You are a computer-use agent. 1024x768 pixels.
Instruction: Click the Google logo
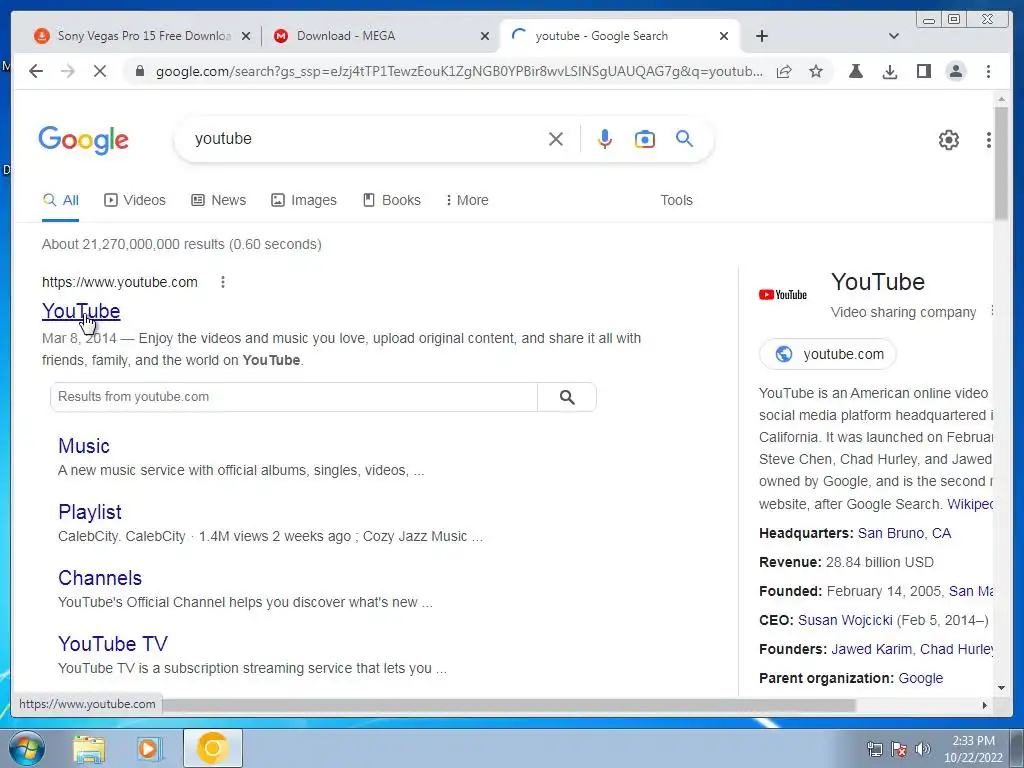click(84, 140)
